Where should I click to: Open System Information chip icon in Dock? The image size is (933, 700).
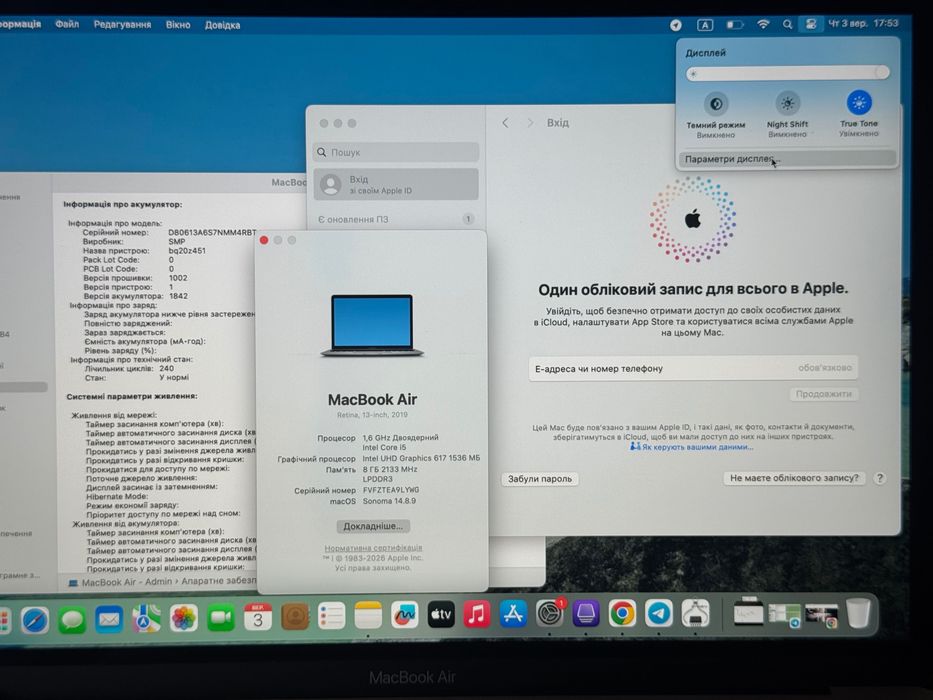pos(695,613)
